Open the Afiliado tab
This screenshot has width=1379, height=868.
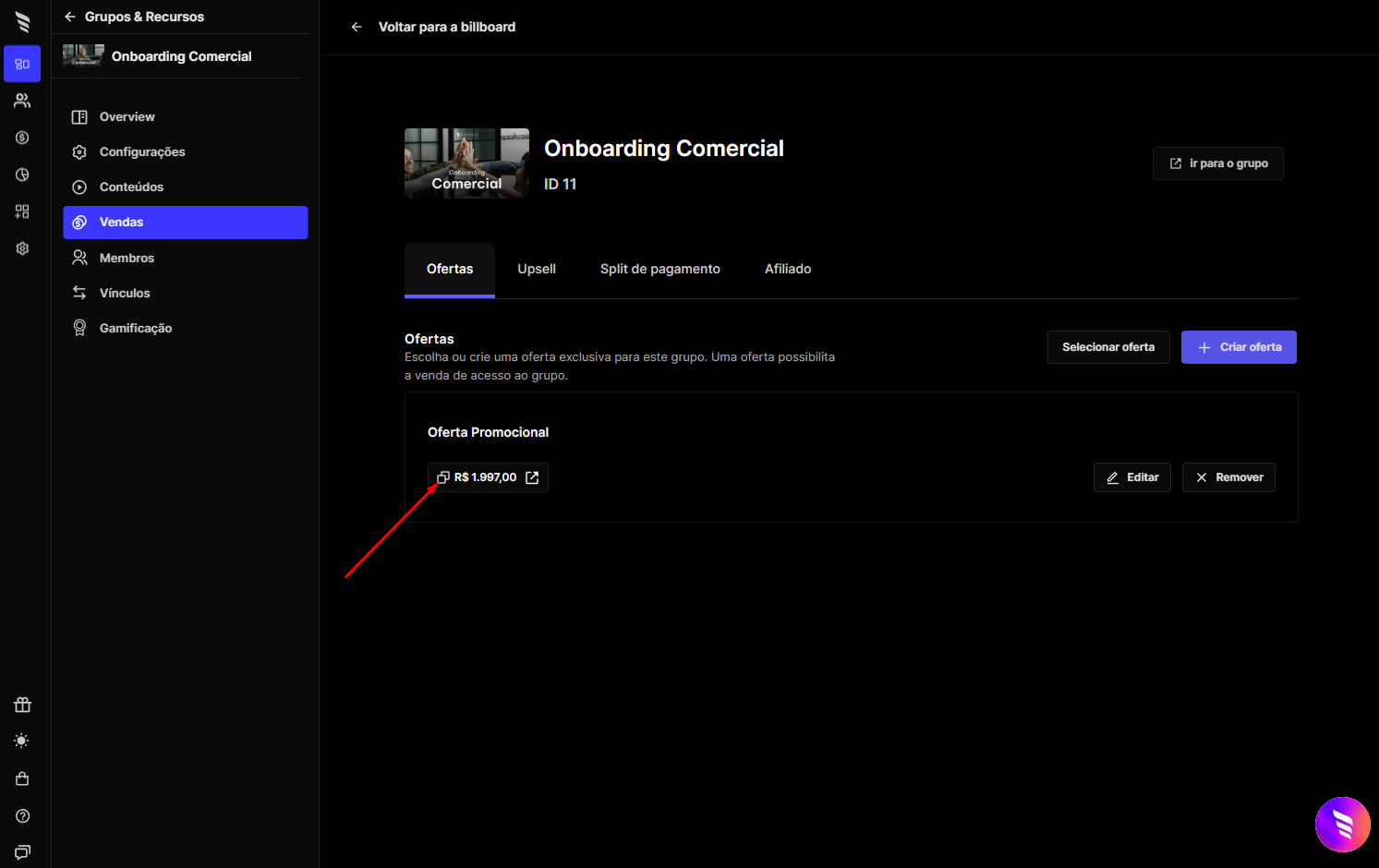pos(788,269)
